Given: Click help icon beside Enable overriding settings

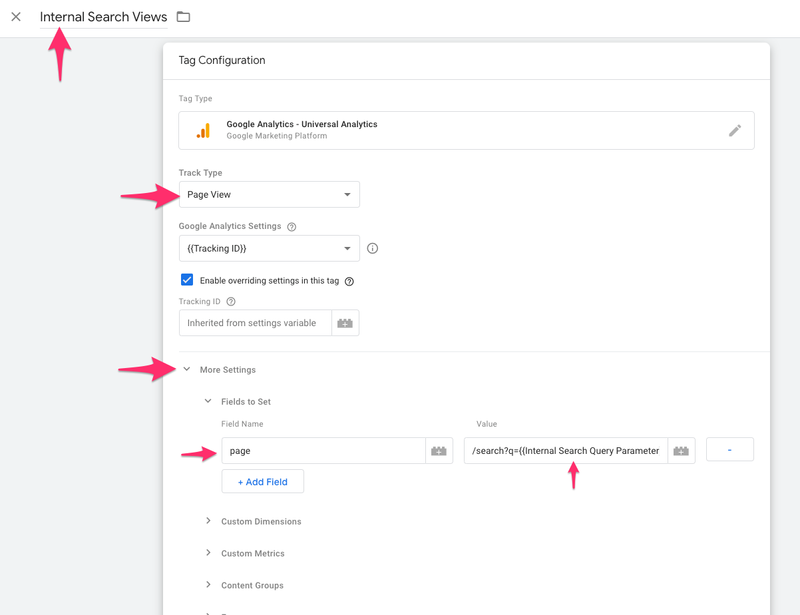Looking at the screenshot, I should click(x=349, y=281).
